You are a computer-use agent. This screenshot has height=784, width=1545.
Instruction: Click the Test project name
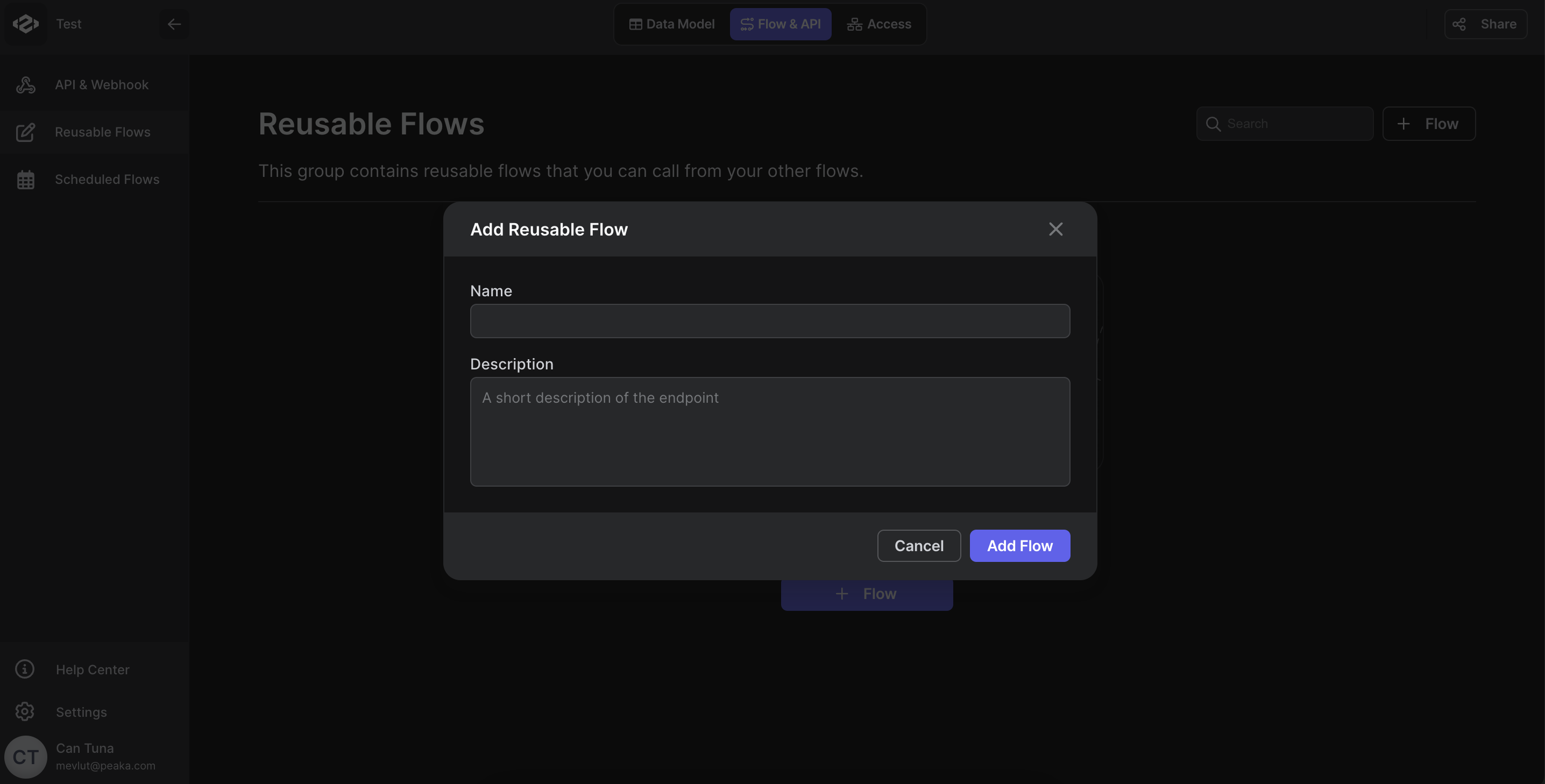(68, 24)
